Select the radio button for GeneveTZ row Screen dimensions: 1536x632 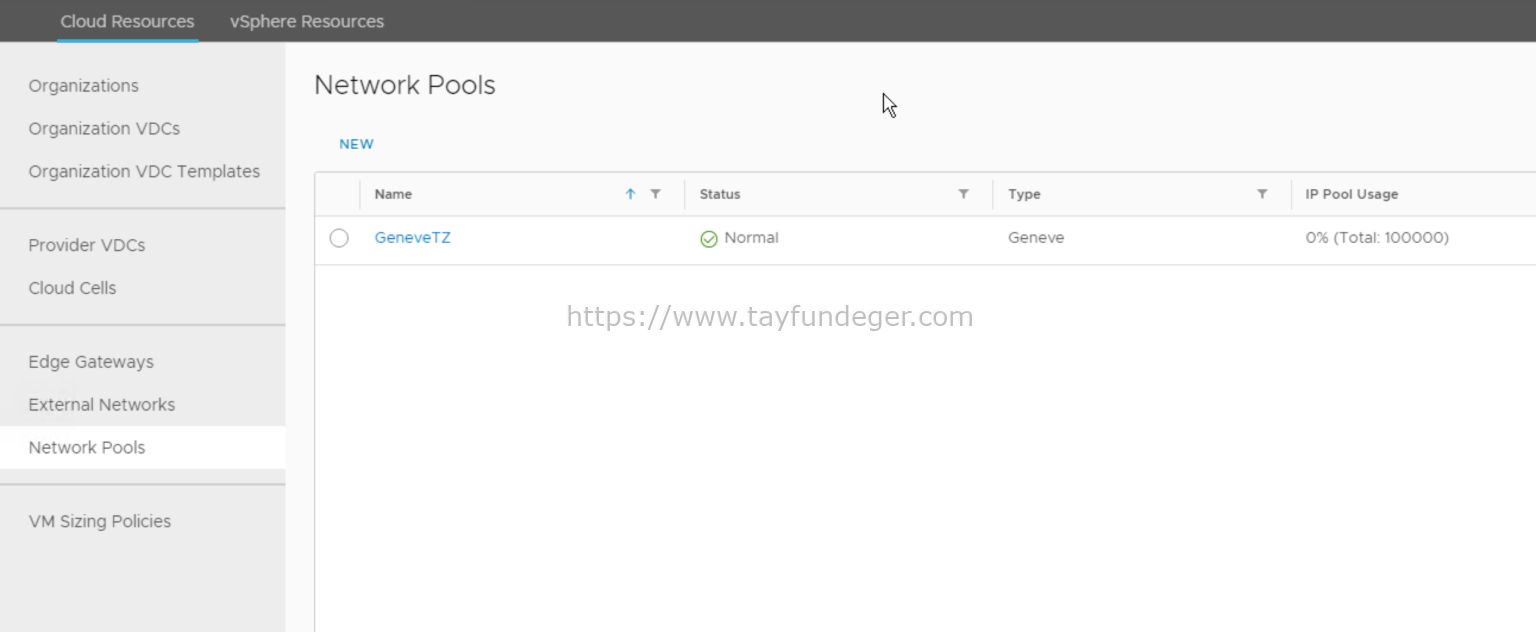[338, 238]
